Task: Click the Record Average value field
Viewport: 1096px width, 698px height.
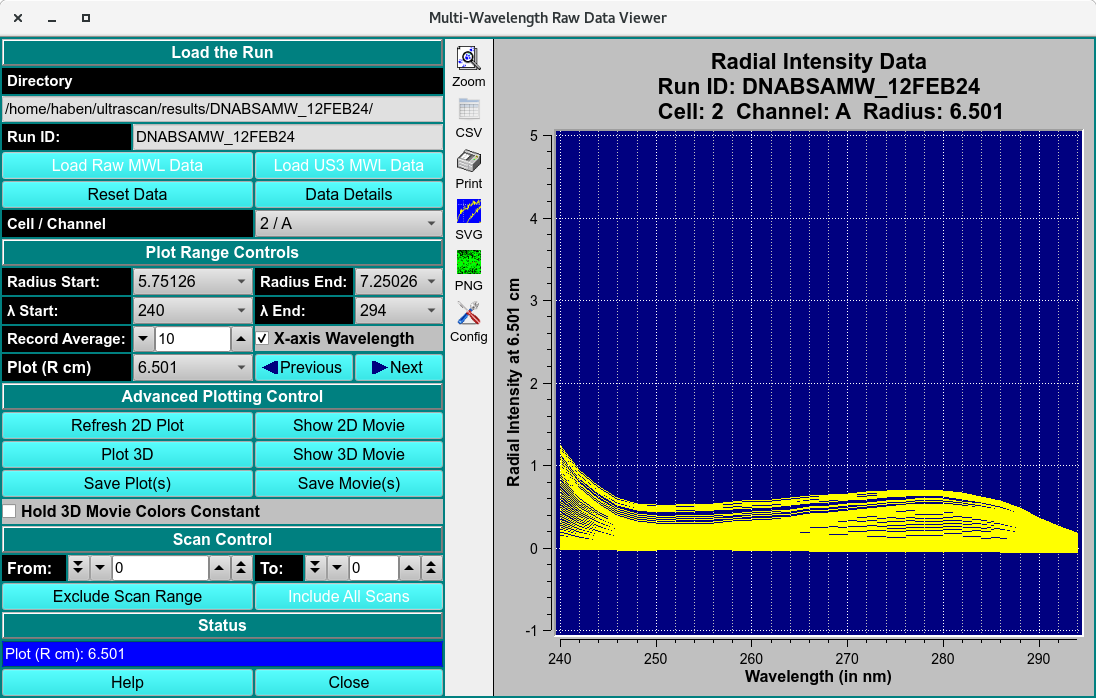Action: 192,339
